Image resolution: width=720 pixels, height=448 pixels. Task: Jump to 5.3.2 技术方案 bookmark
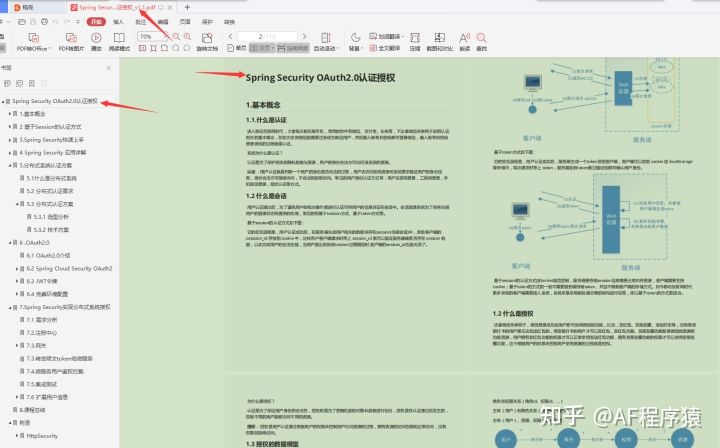coord(51,230)
